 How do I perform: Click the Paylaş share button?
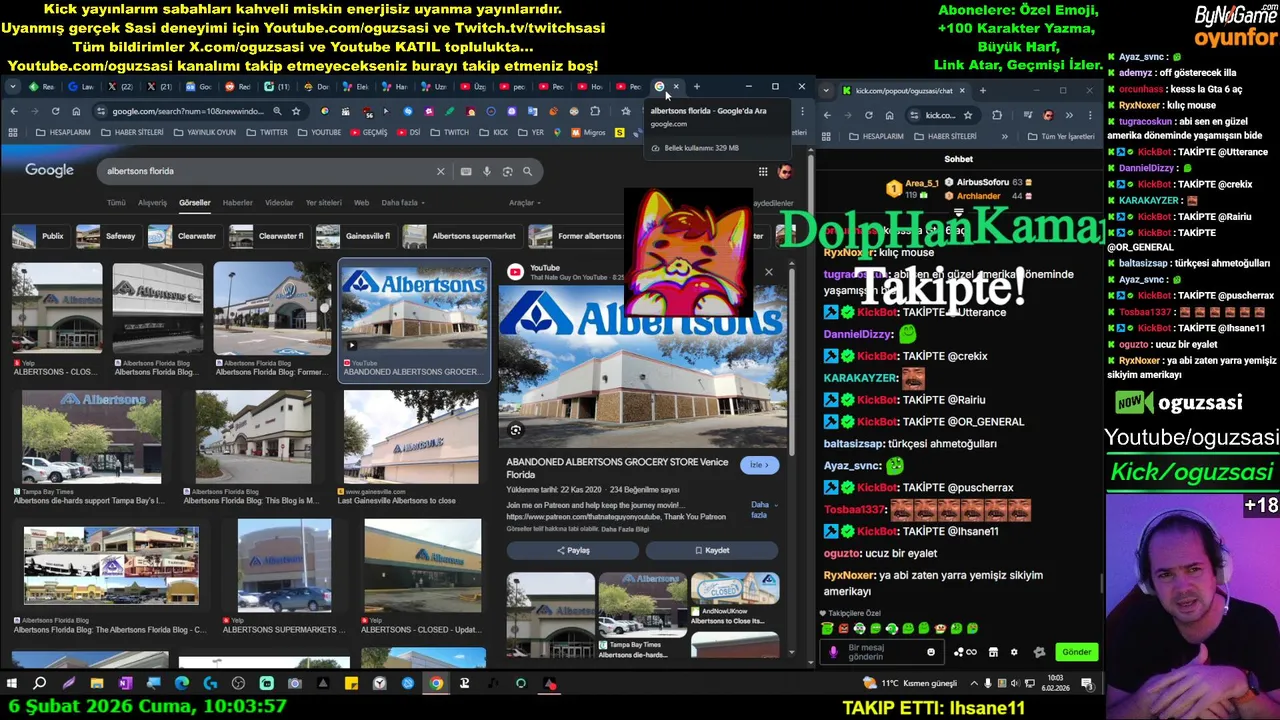coord(573,550)
